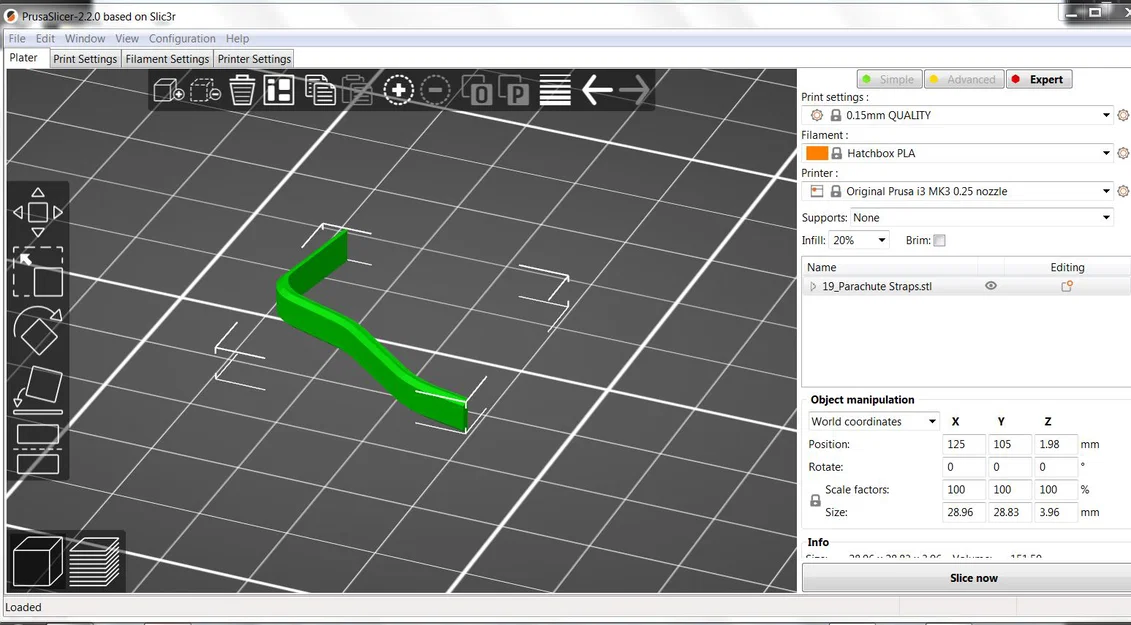
Task: Switch to the Plater tab
Action: [x=24, y=58]
